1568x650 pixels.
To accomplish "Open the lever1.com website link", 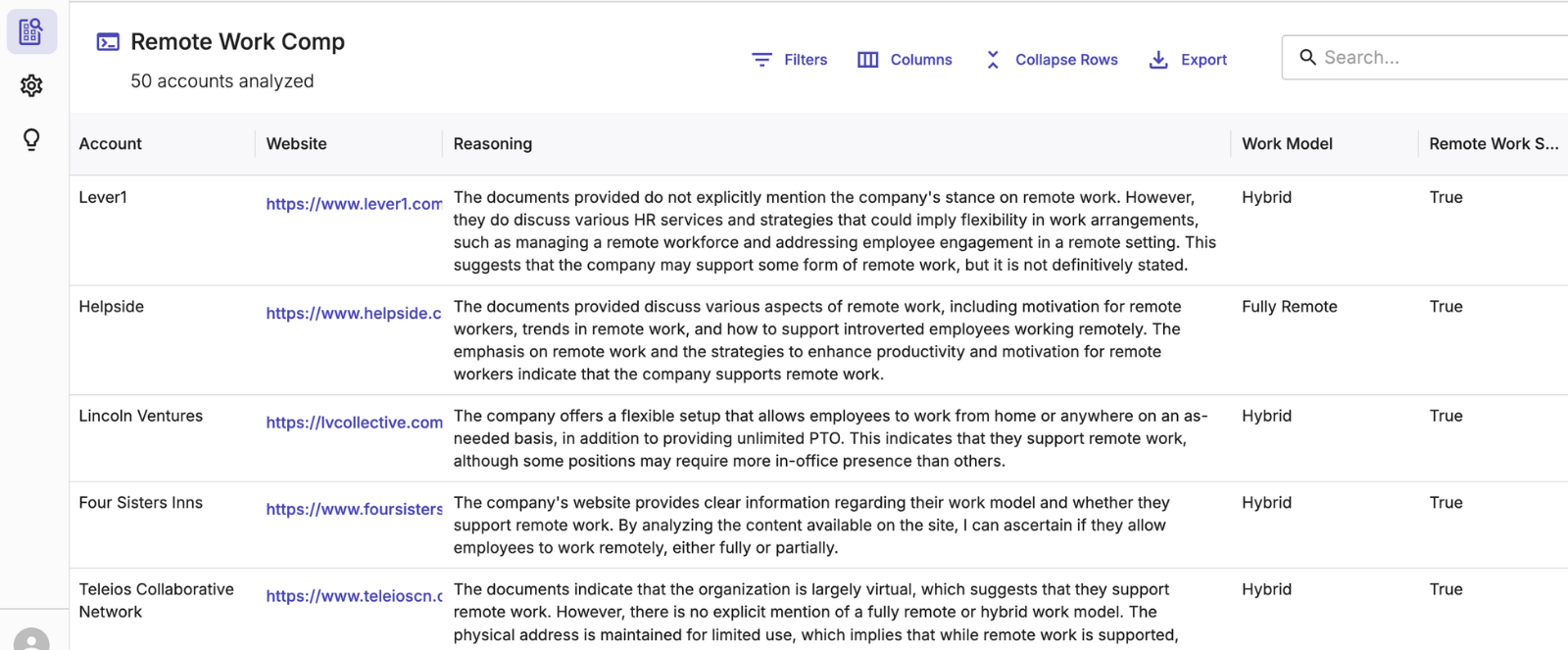I will tap(354, 204).
